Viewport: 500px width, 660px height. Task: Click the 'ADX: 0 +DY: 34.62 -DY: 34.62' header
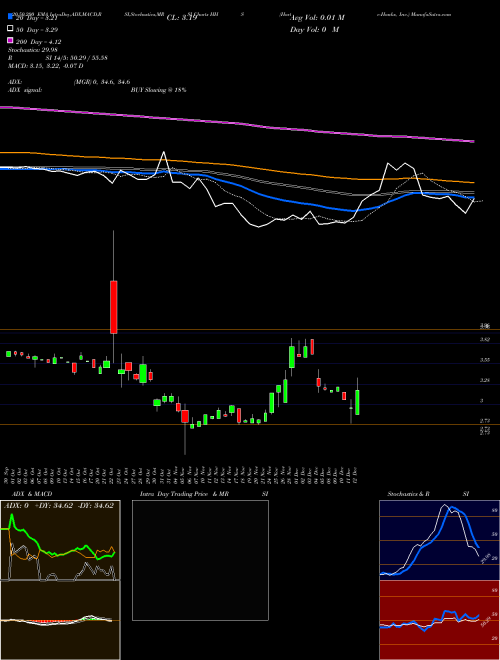click(59, 506)
